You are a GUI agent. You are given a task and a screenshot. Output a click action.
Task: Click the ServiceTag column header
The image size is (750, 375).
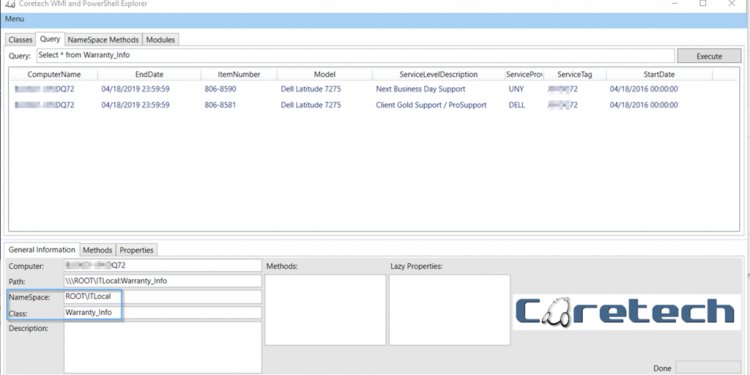pyautogui.click(x=574, y=75)
